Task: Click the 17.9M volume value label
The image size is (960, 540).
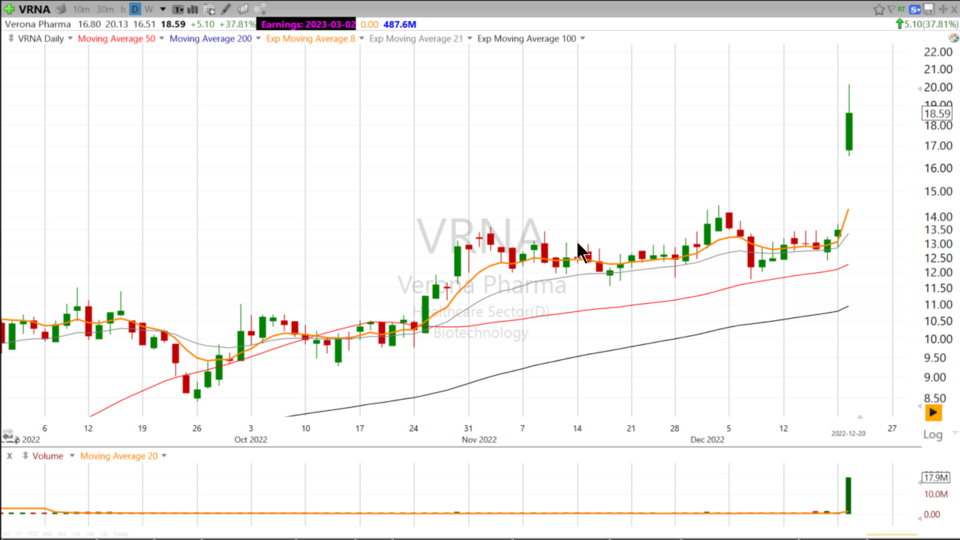Action: tap(936, 478)
